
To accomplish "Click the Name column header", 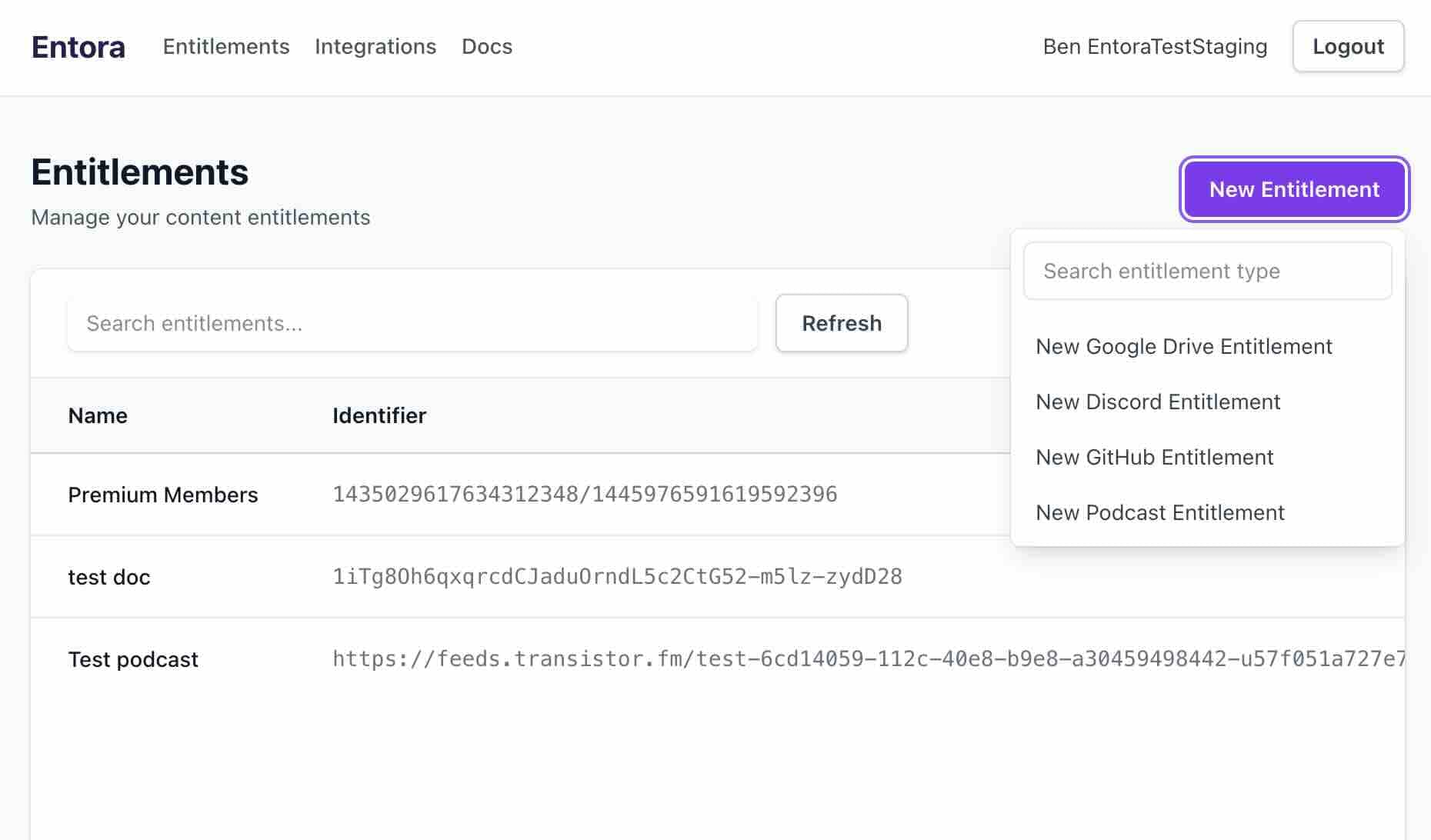I will click(98, 415).
